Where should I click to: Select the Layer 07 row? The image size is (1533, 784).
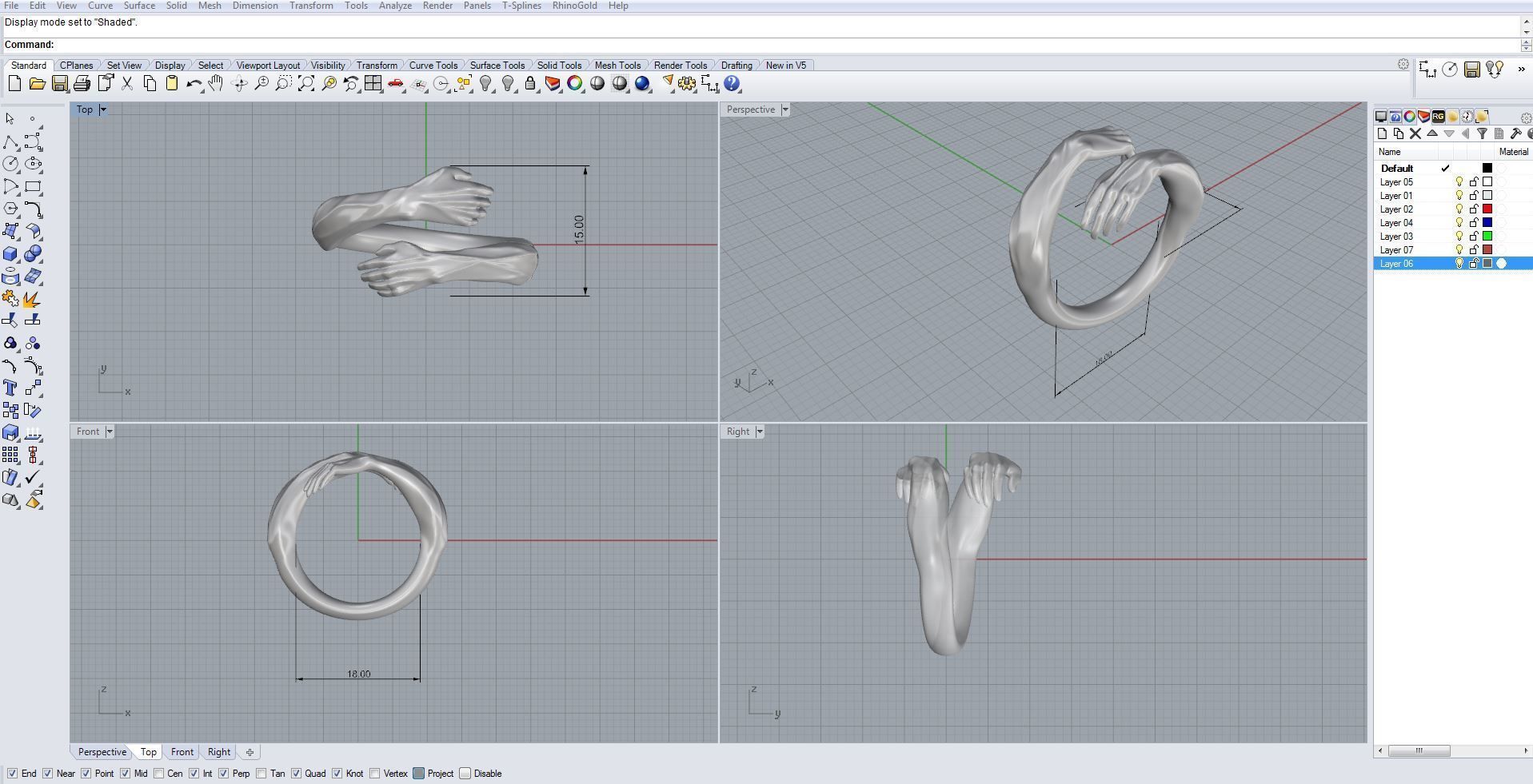click(1453, 250)
